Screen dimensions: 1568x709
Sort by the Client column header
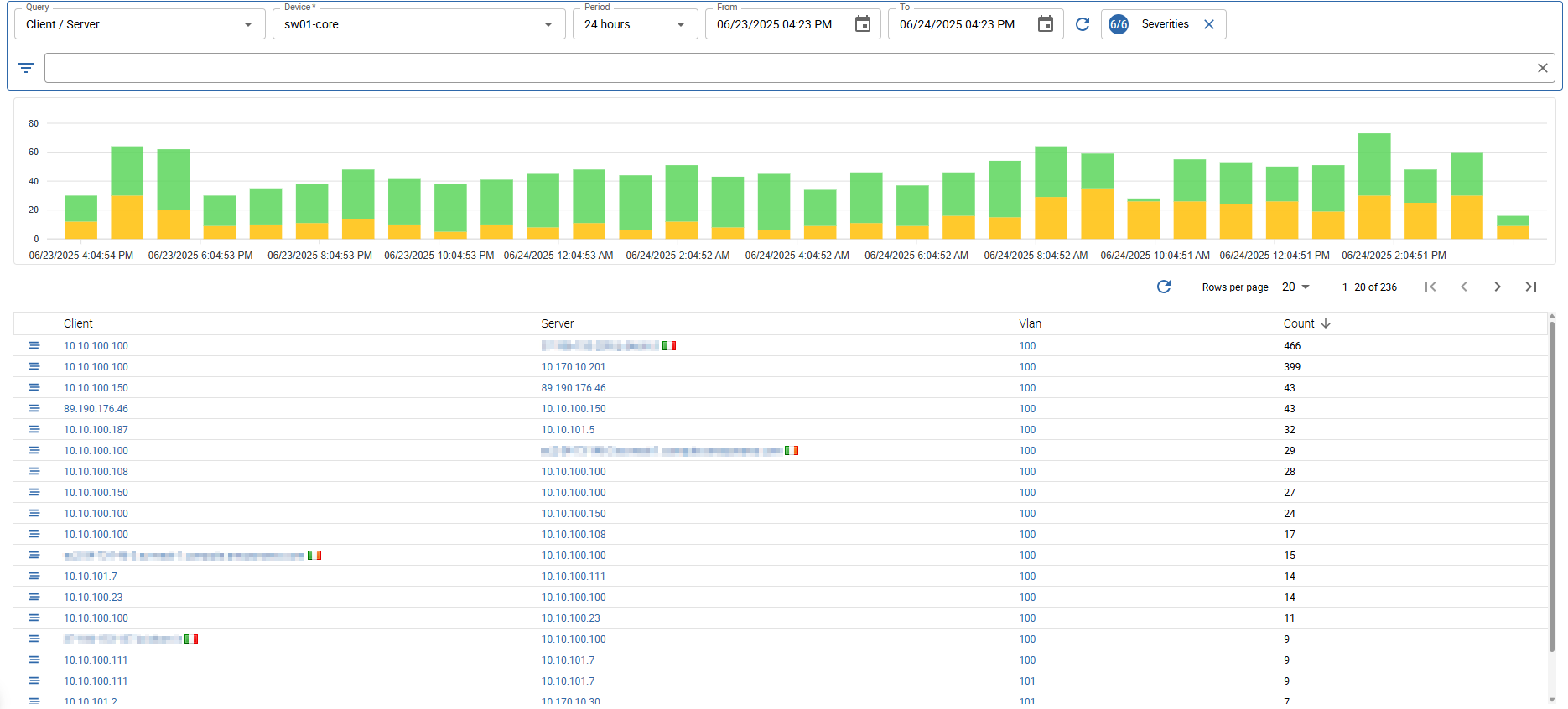pos(78,323)
